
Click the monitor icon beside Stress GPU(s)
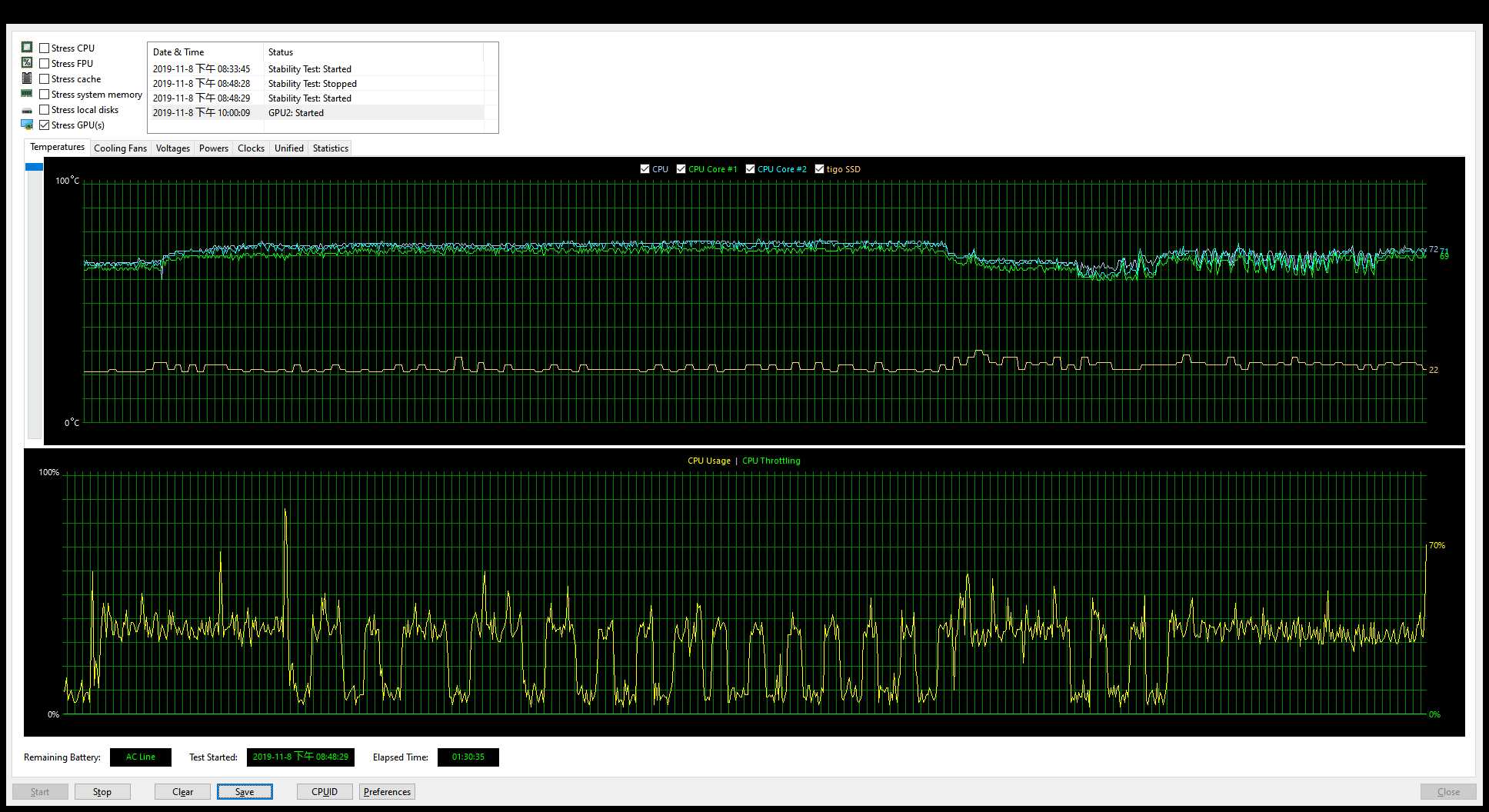pyautogui.click(x=27, y=125)
